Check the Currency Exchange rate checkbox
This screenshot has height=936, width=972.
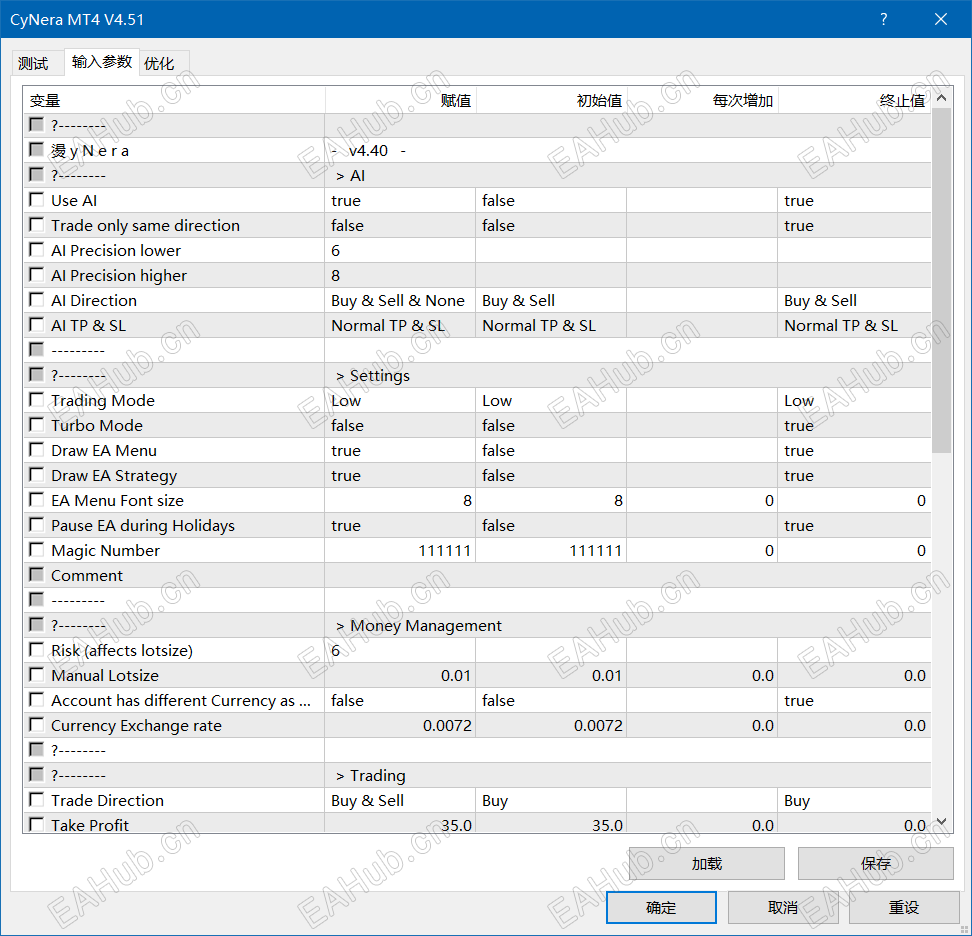tap(37, 725)
